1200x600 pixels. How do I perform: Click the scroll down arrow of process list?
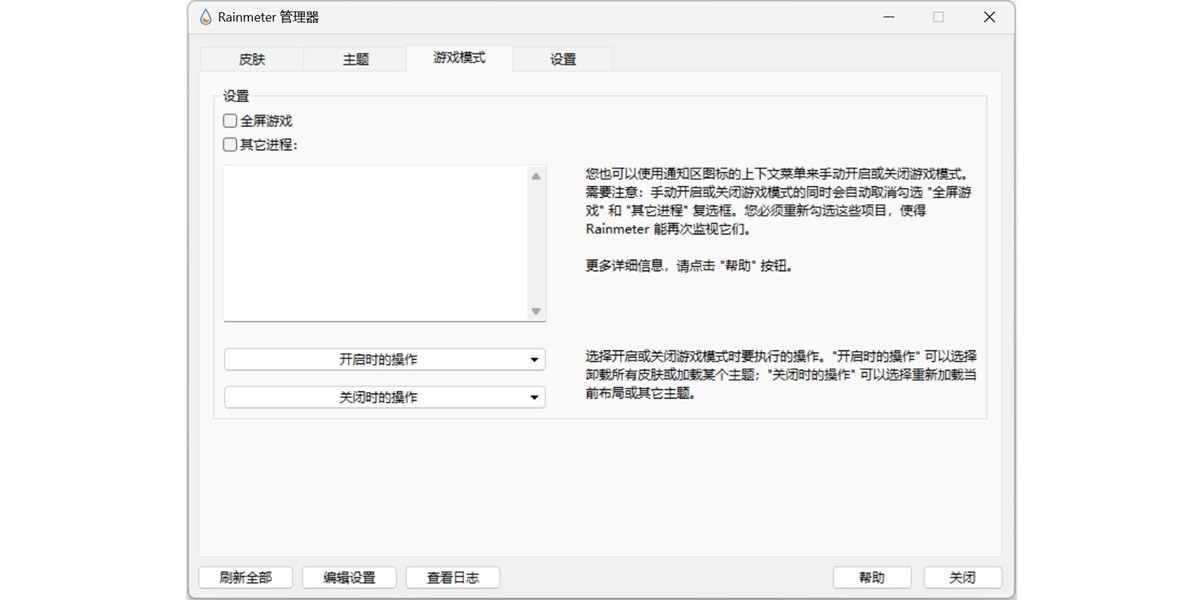pos(536,311)
